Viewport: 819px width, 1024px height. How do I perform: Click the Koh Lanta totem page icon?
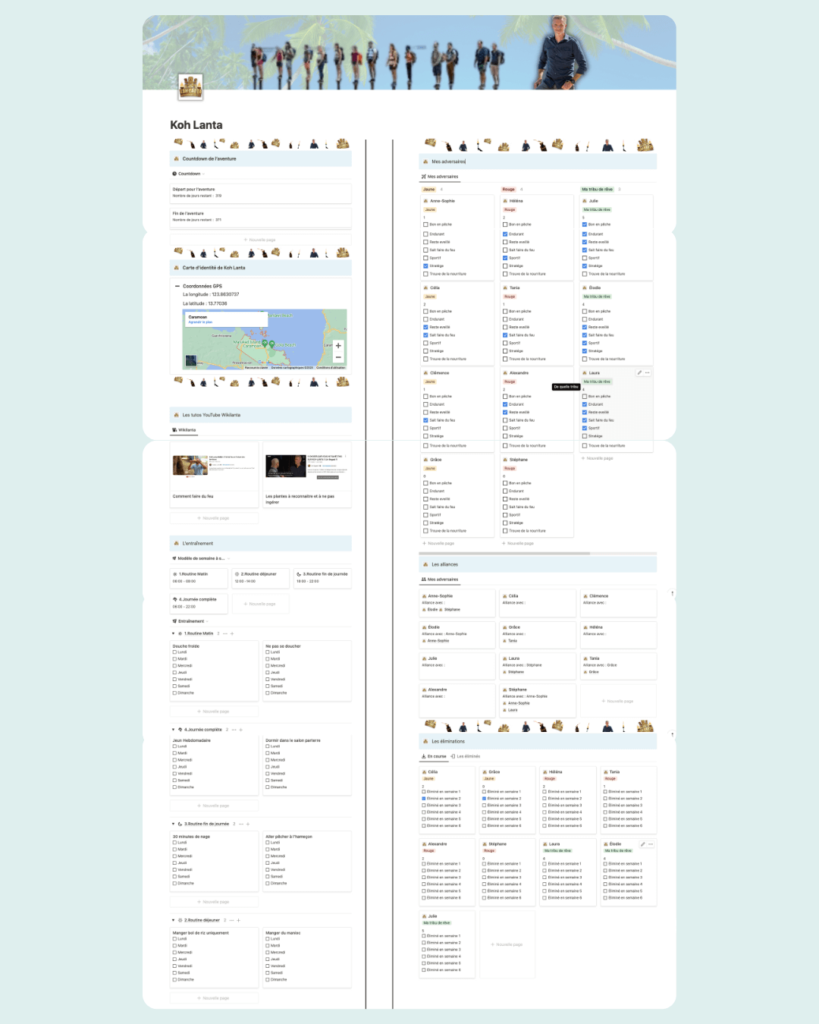pyautogui.click(x=190, y=87)
